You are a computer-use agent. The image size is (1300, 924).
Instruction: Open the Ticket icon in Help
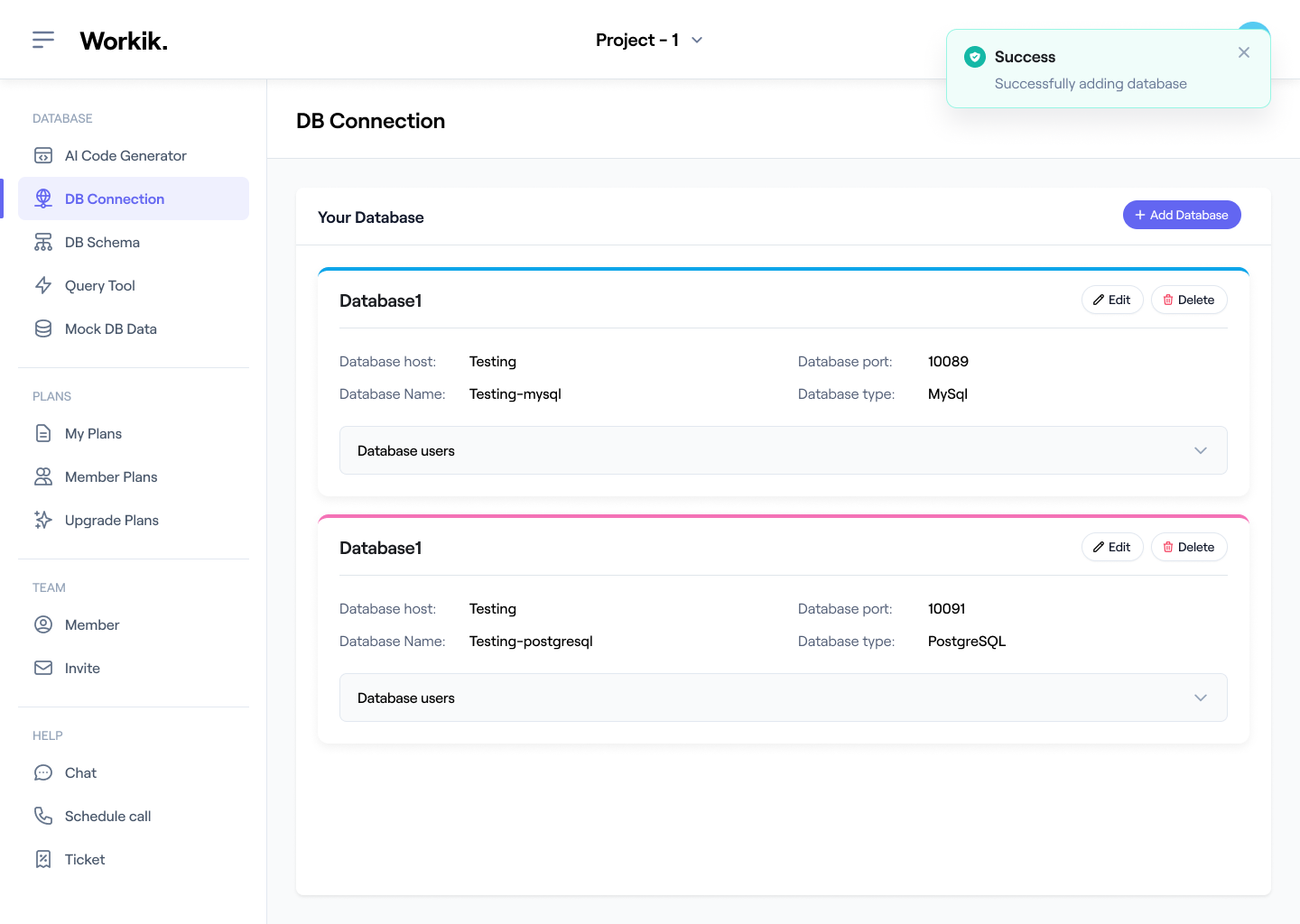[x=43, y=859]
